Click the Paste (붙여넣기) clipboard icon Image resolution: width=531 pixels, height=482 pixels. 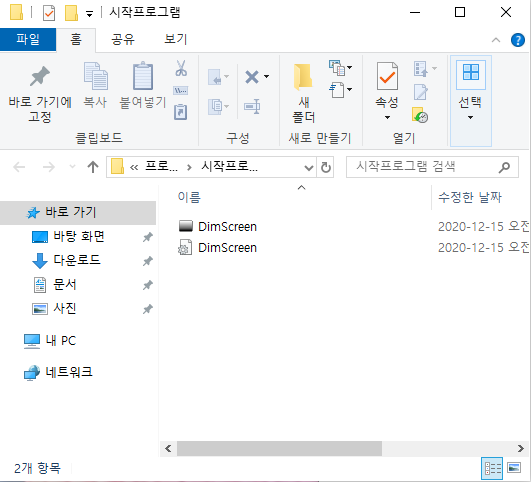click(x=143, y=76)
